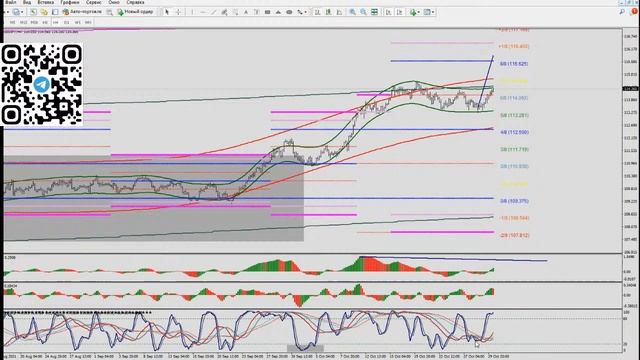Select the crosshair tool
The width and height of the screenshot is (640, 360).
click(x=178, y=12)
